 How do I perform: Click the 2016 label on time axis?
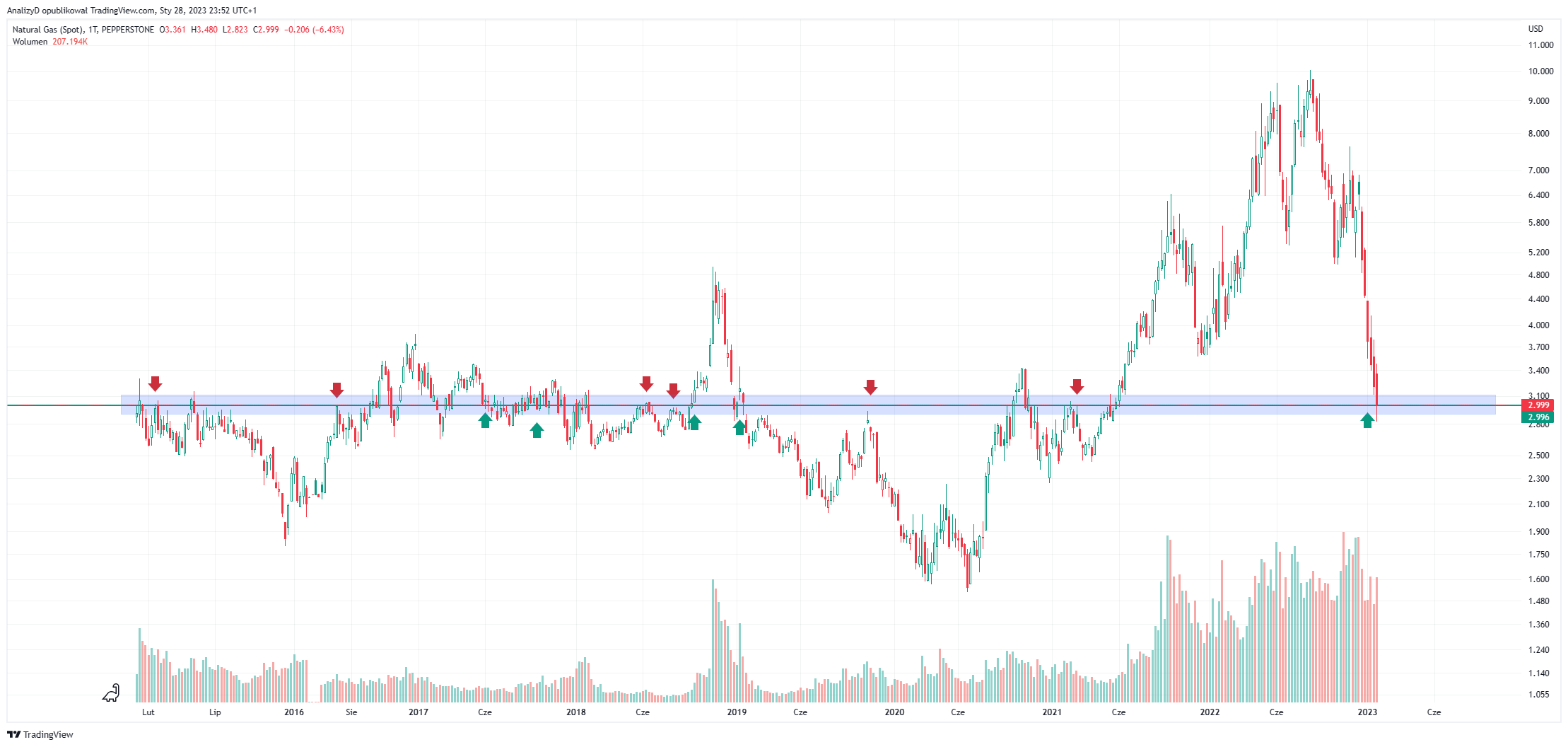click(x=294, y=712)
